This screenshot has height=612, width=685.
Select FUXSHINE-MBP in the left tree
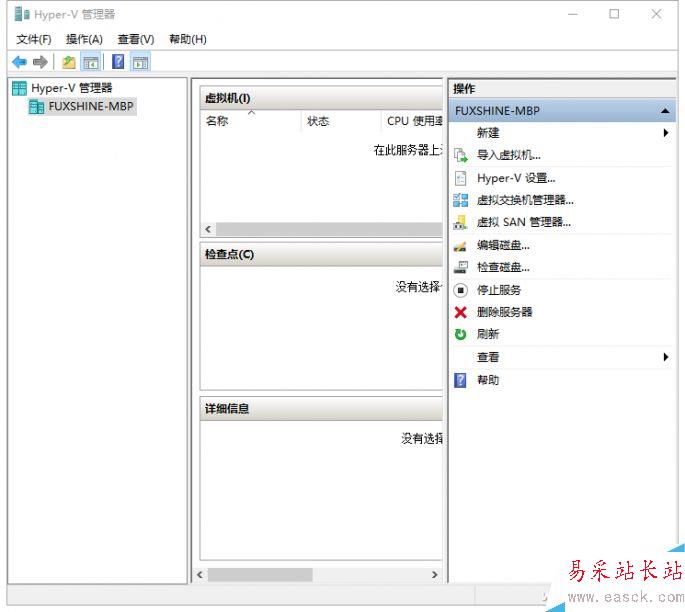pyautogui.click(x=91, y=107)
